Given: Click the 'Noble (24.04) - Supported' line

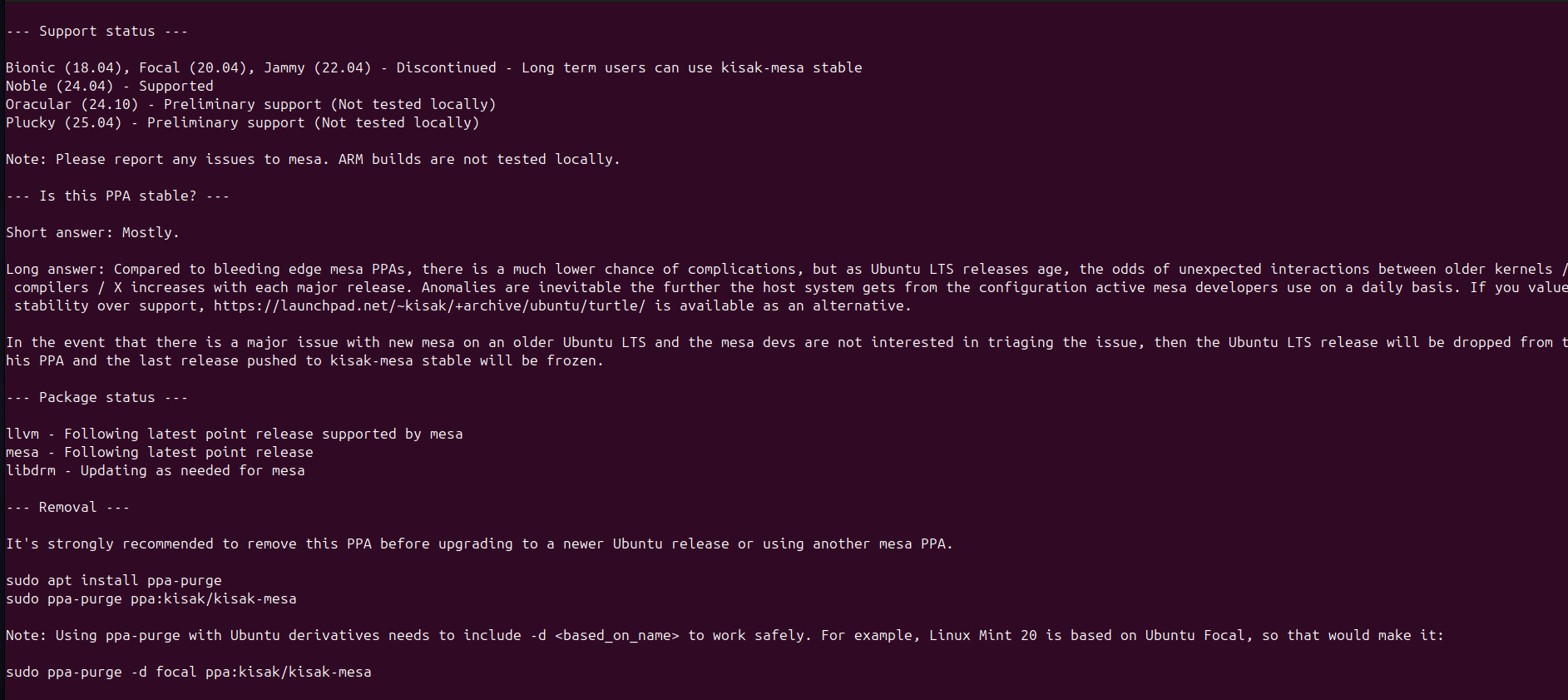Looking at the screenshot, I should coord(110,86).
